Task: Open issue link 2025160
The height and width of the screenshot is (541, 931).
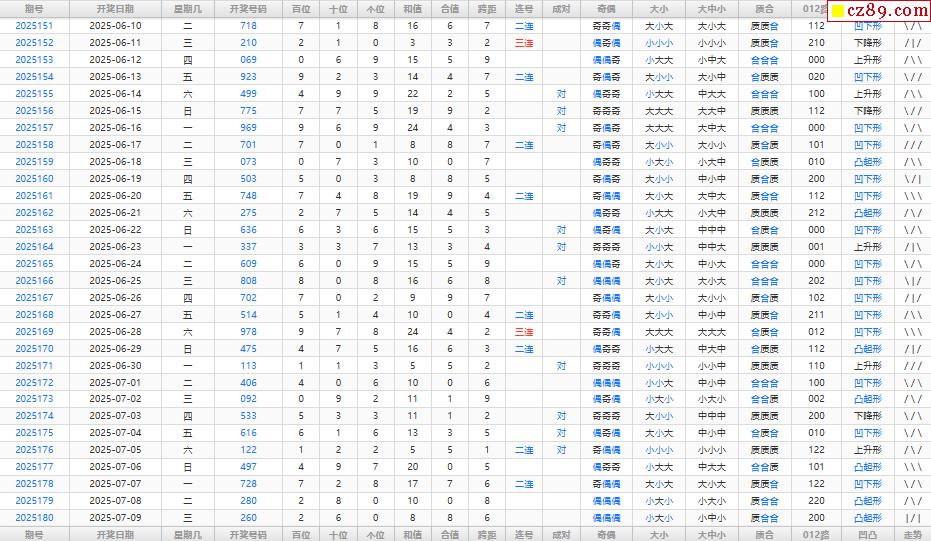Action: click(x=34, y=179)
